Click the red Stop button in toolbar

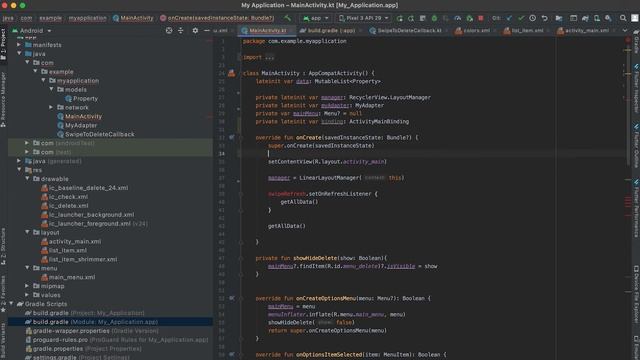(481, 18)
